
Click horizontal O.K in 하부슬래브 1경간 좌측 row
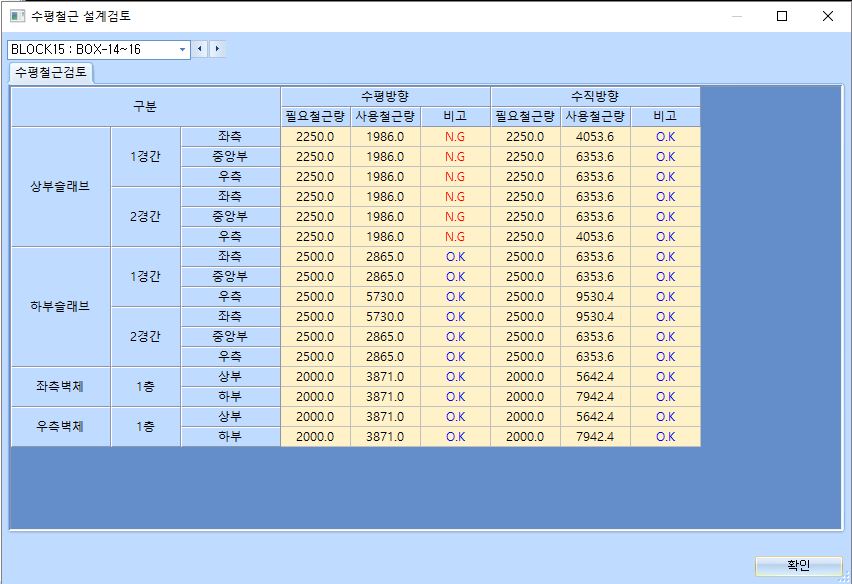[x=455, y=257]
